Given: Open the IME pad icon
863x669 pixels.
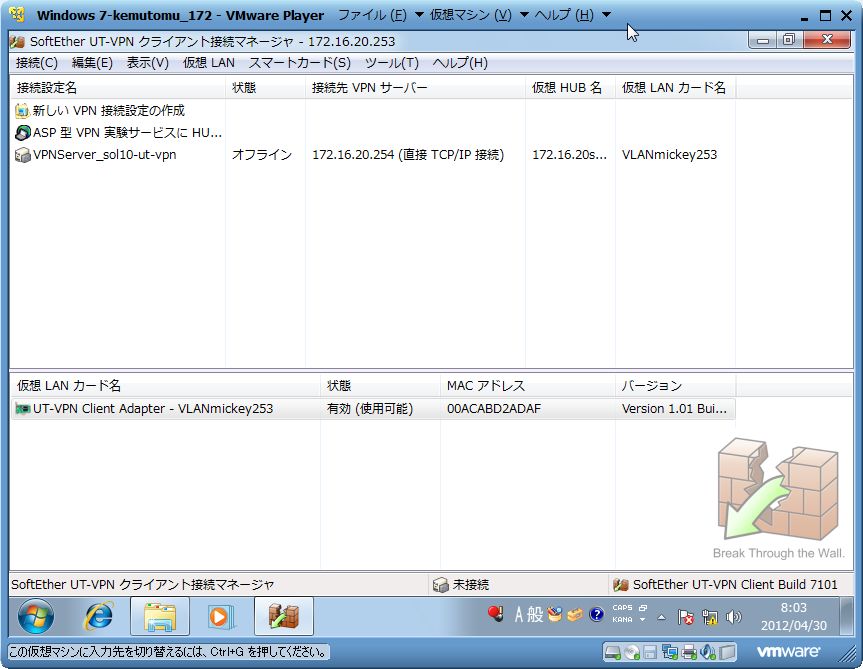Looking at the screenshot, I should pyautogui.click(x=555, y=614).
